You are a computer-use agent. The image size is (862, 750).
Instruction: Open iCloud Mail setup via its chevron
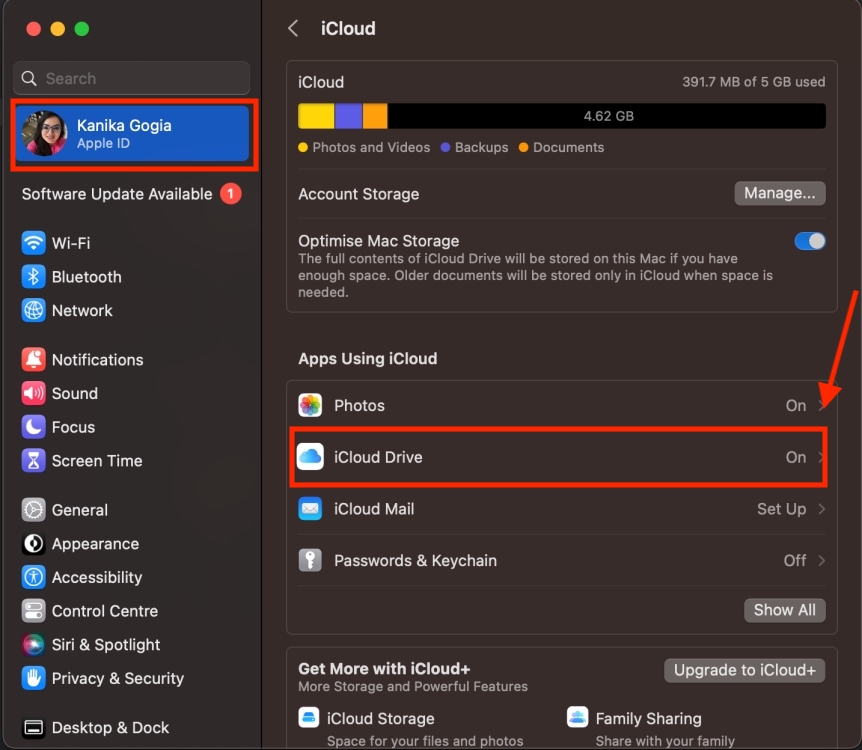click(x=821, y=509)
